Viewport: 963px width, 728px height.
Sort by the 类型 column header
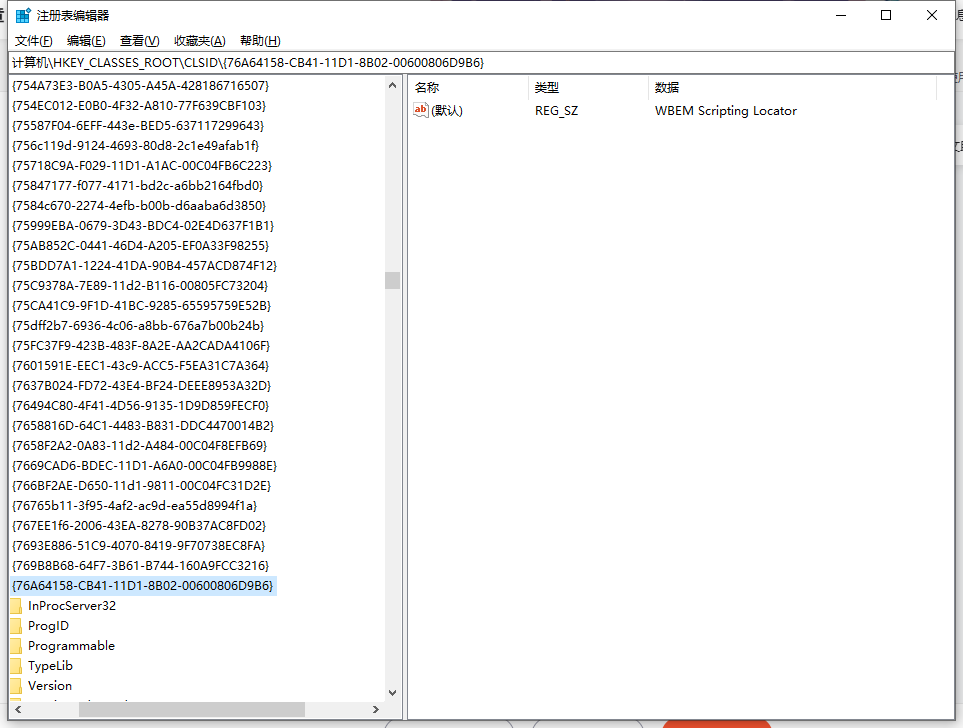[547, 87]
